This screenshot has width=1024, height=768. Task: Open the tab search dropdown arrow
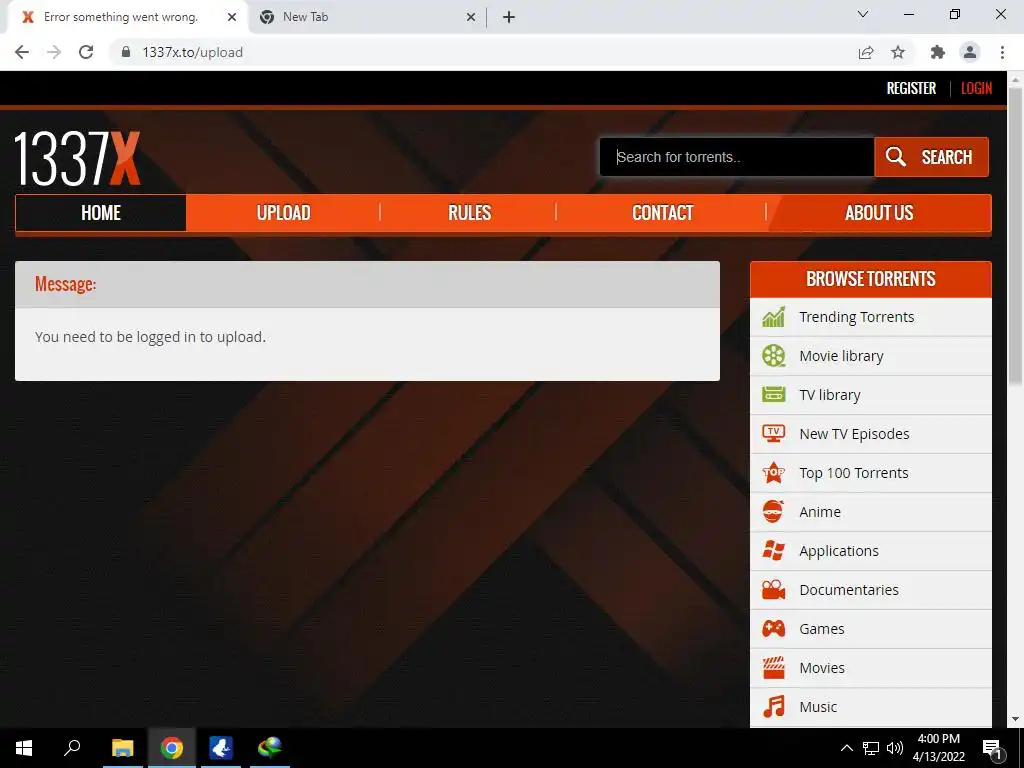coord(863,14)
